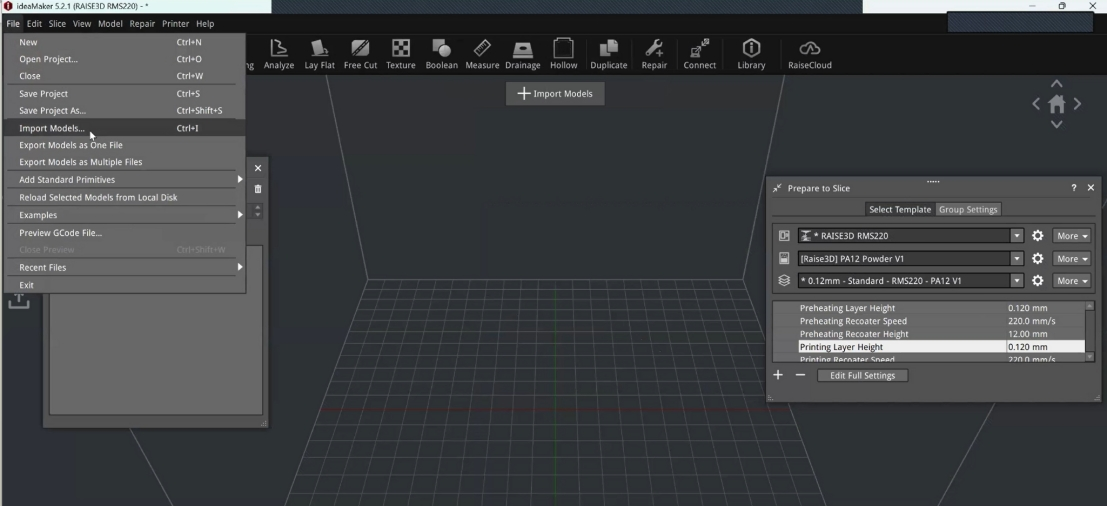The width and height of the screenshot is (1107, 506).
Task: Select the Lay Flat tool
Action: click(x=319, y=54)
